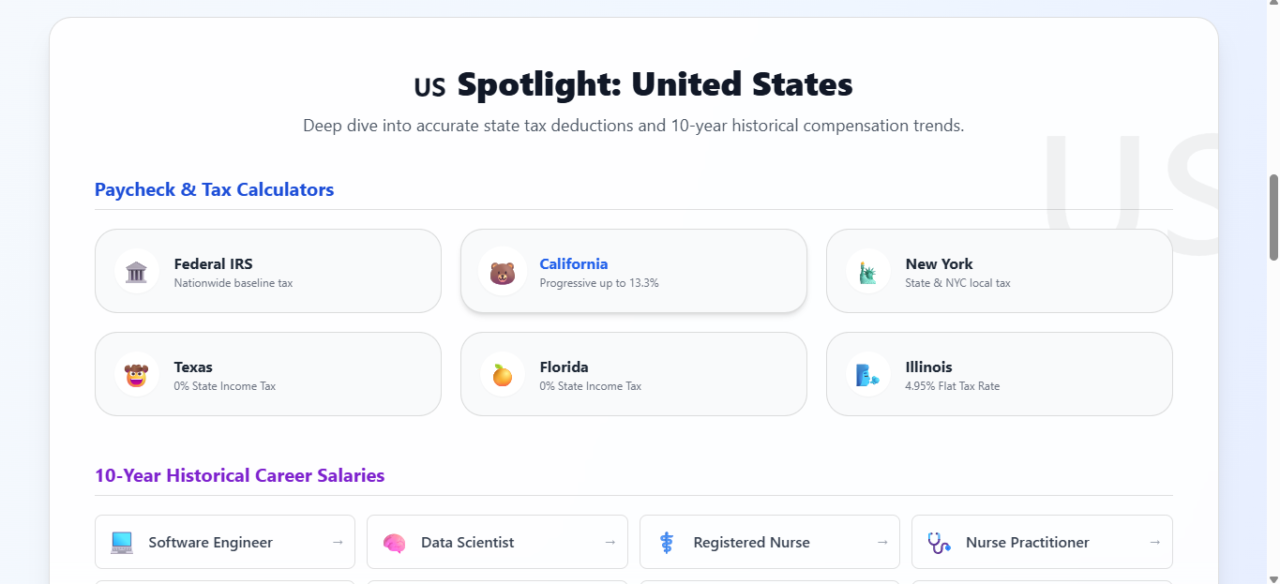The image size is (1280, 584).
Task: Select the Illinois flat tax card
Action: click(999, 373)
